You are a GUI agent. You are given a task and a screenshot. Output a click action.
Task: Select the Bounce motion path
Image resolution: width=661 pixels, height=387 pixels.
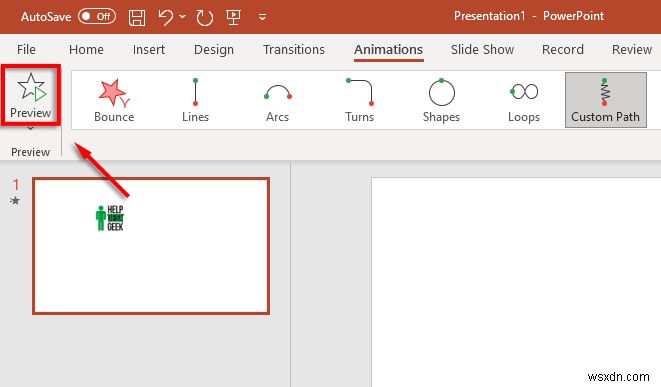114,100
